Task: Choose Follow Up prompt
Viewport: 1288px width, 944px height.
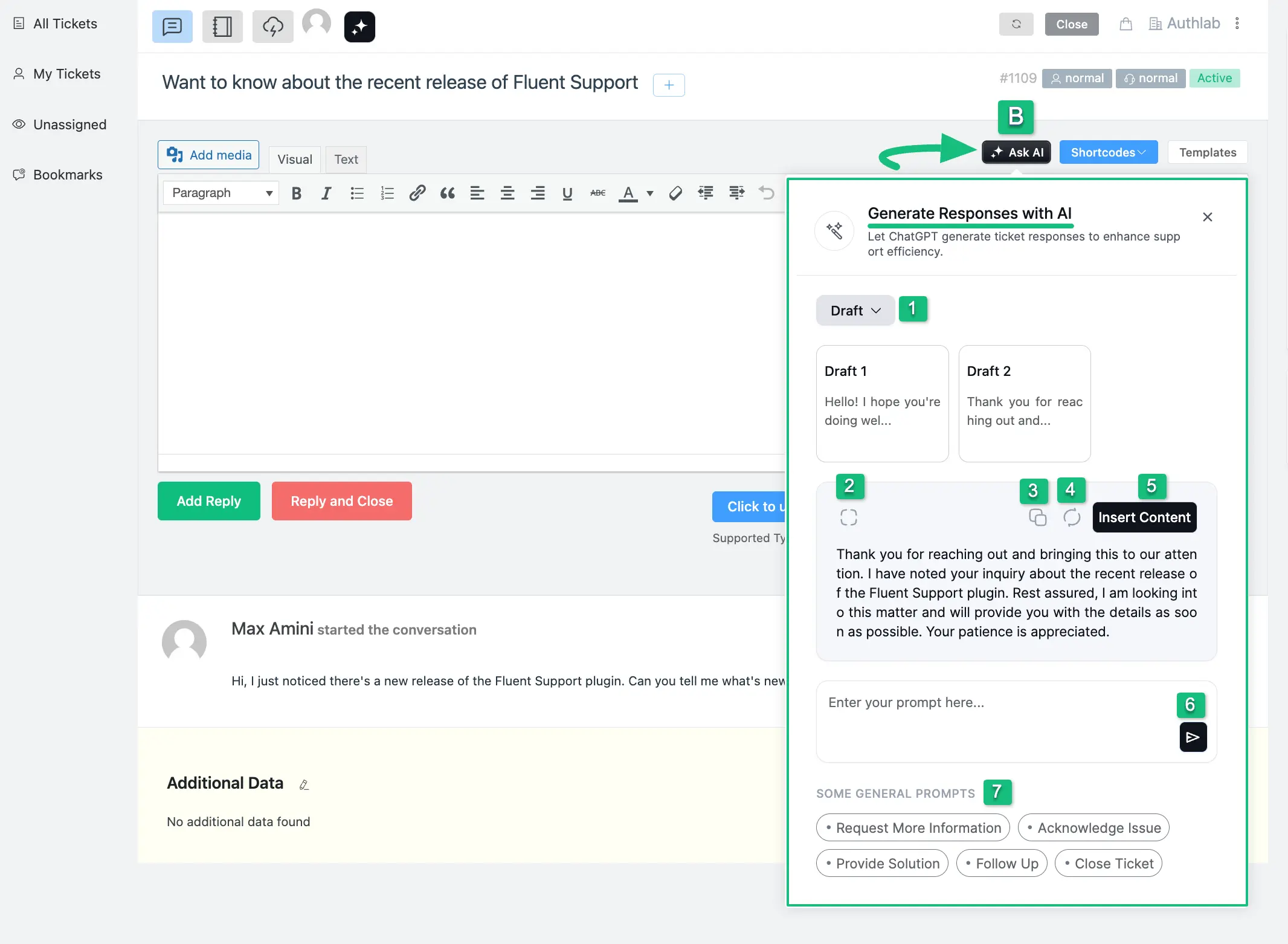Action: [x=1002, y=864]
